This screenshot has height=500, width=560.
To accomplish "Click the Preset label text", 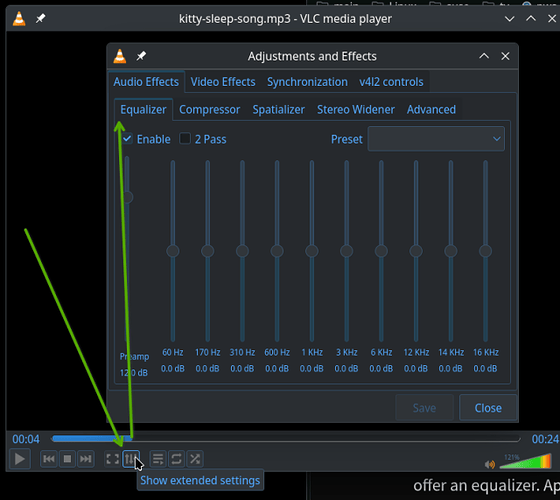I will point(346,139).
